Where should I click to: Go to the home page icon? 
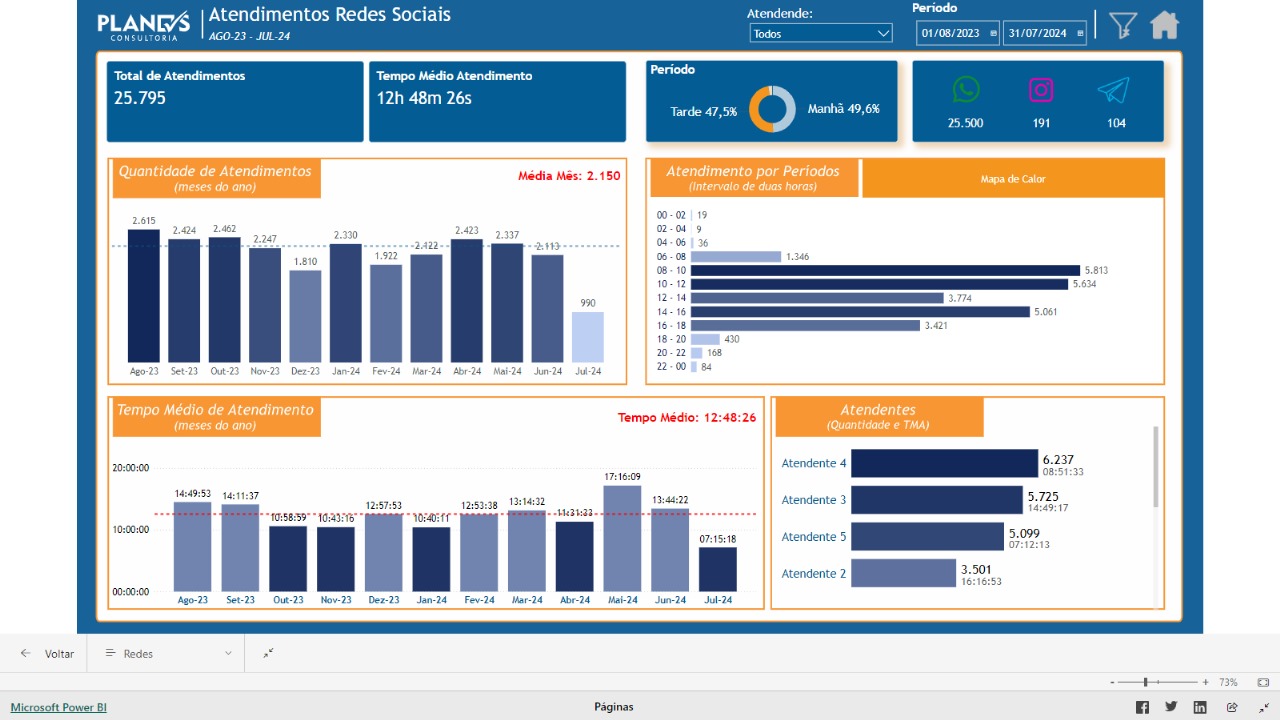pos(1165,25)
